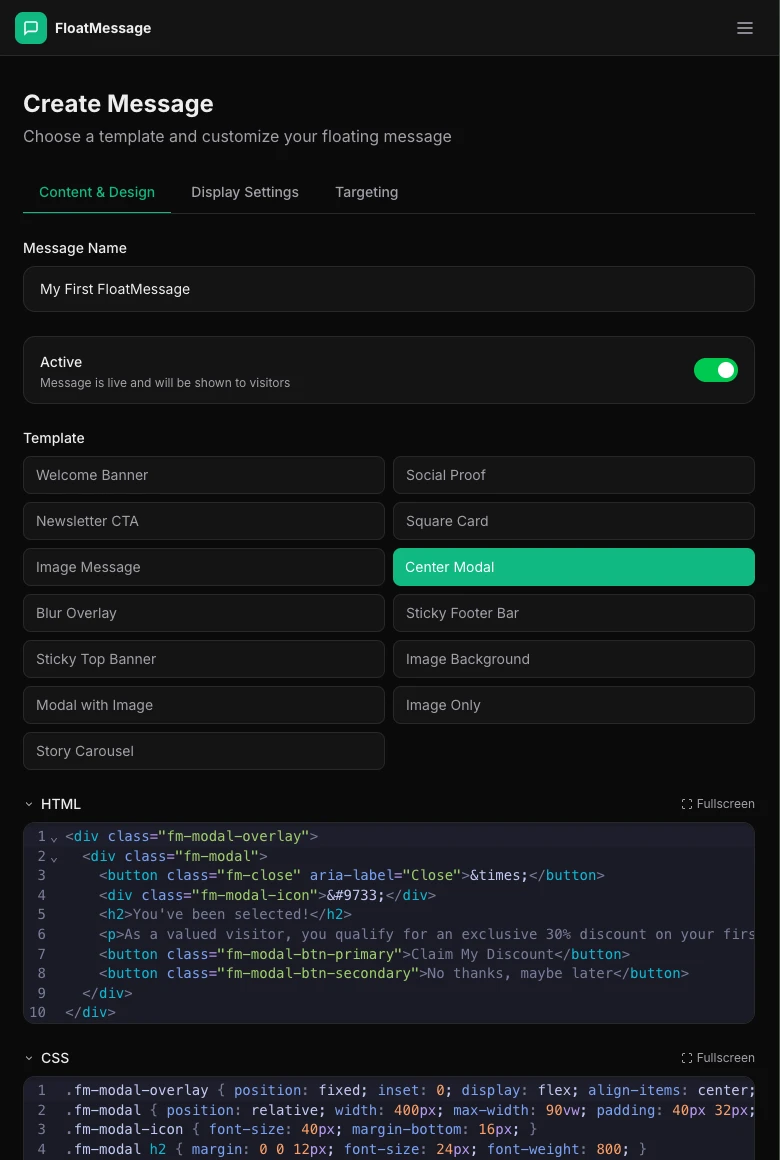Collapse the CSS code section
The width and height of the screenshot is (780, 1160).
pos(28,1057)
